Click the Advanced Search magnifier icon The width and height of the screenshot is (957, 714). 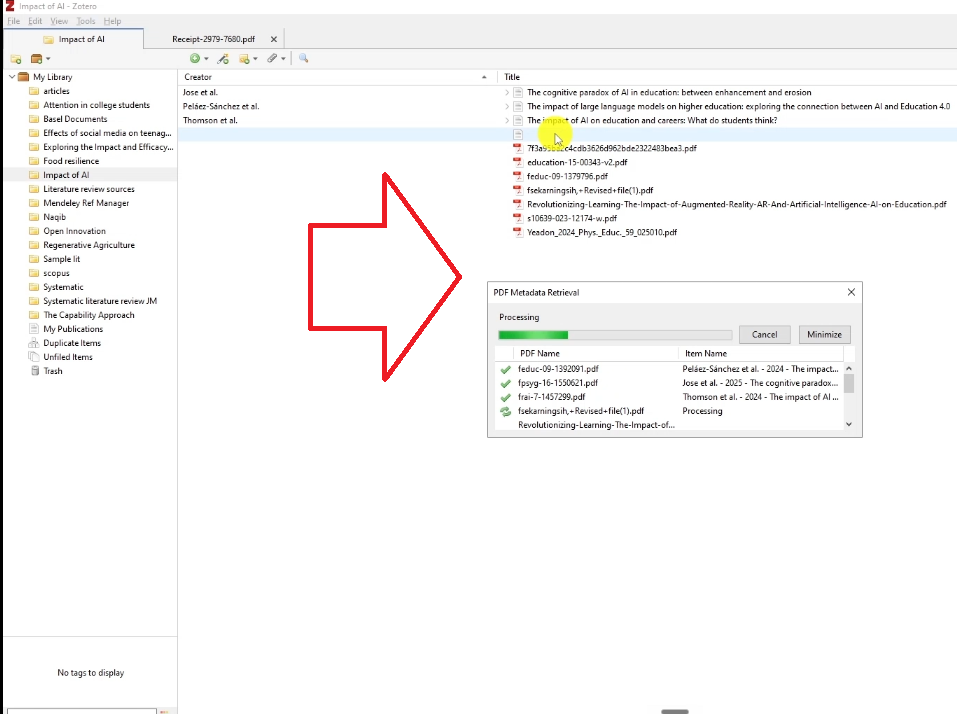click(x=303, y=59)
